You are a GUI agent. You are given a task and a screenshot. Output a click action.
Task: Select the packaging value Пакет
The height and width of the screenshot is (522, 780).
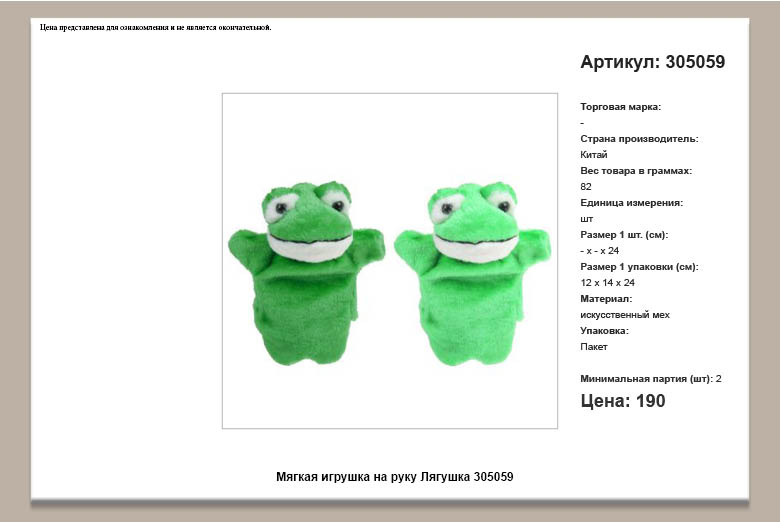594,347
